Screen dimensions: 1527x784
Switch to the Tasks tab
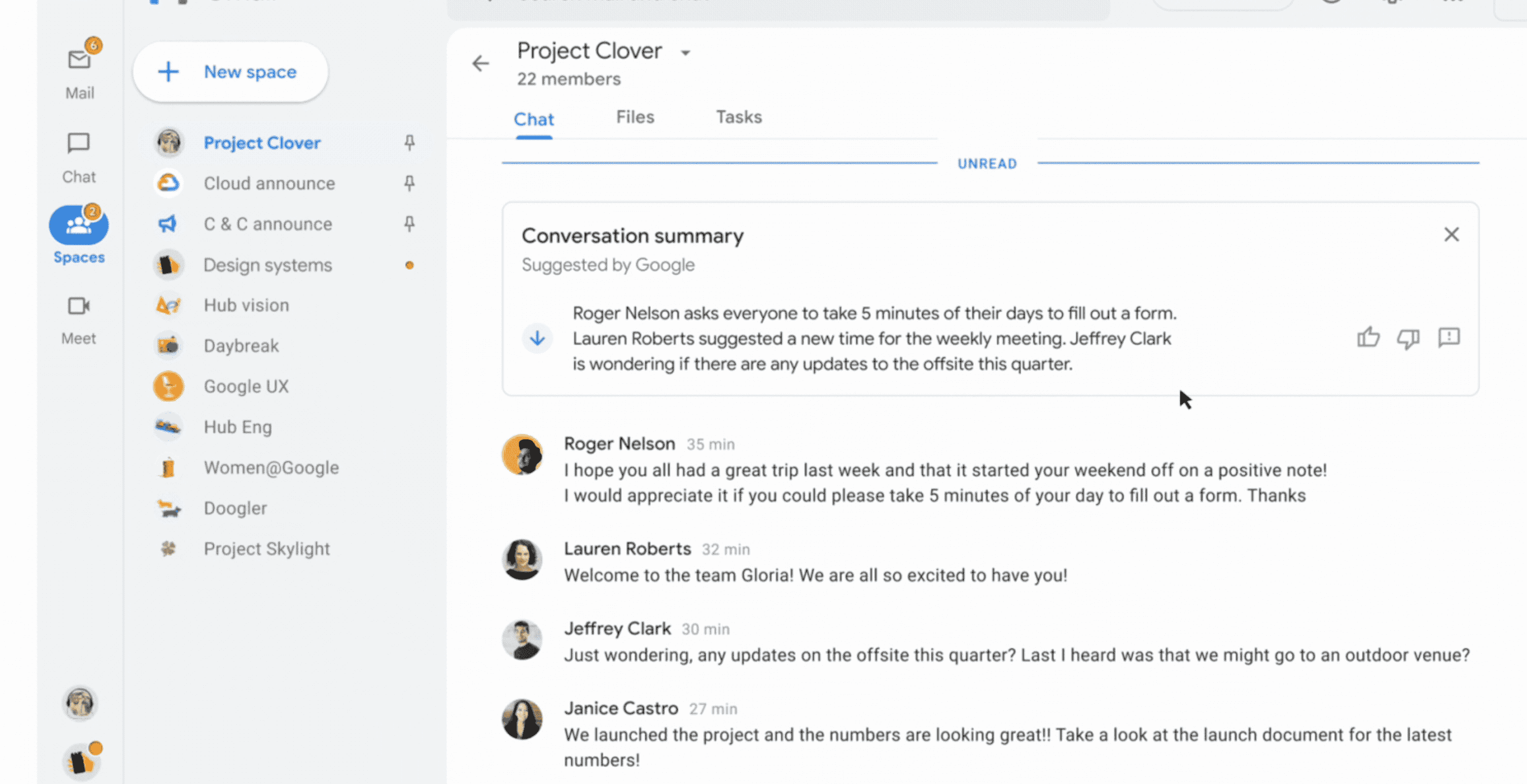[740, 117]
